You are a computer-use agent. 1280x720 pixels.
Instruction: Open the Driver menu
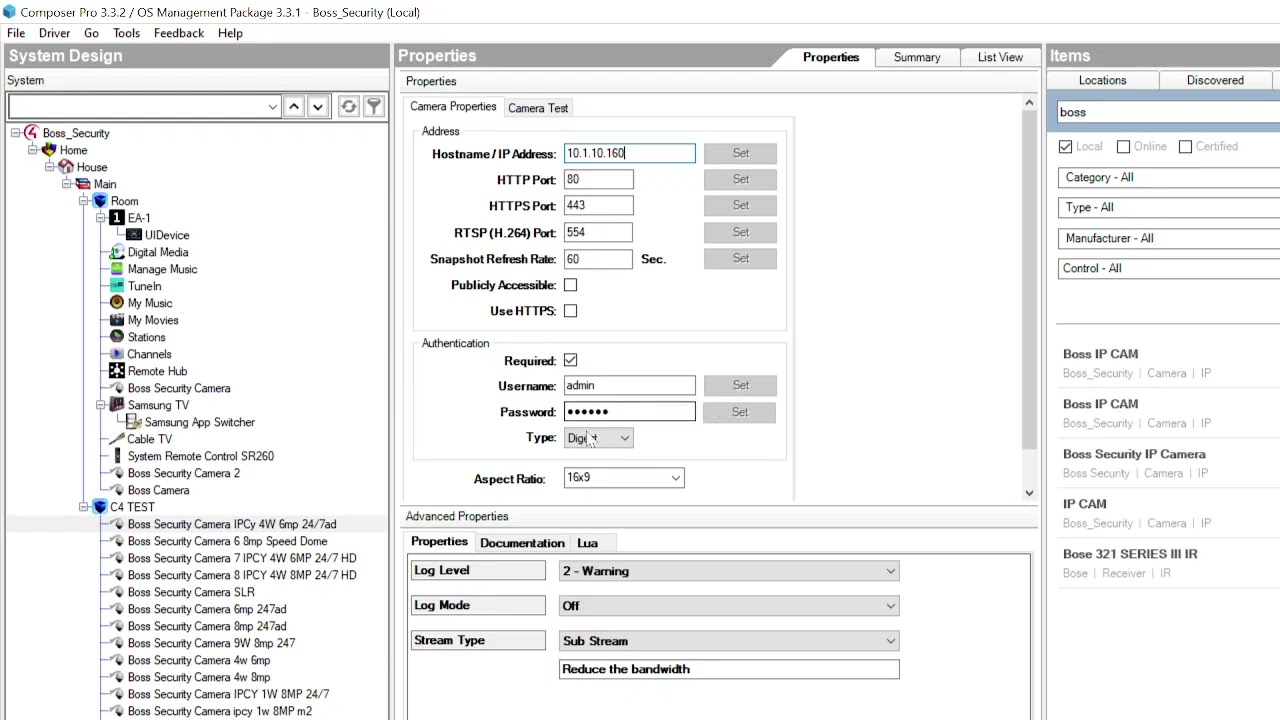[x=54, y=33]
